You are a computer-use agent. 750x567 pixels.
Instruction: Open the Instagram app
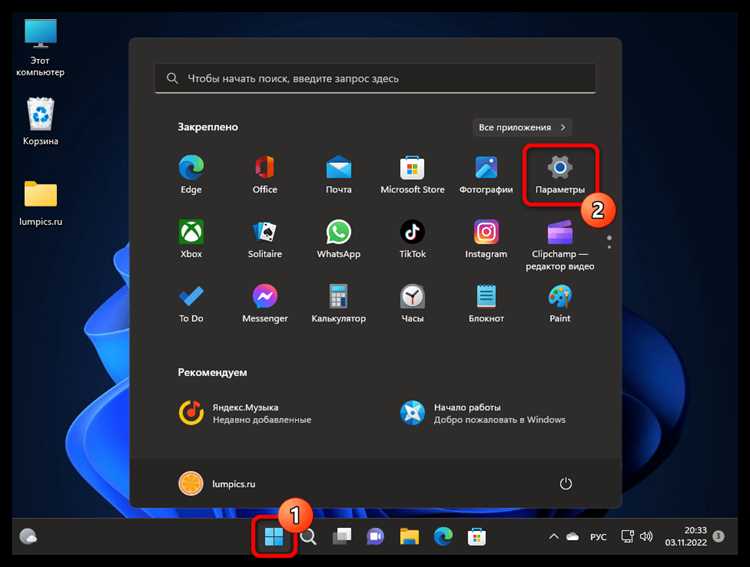pyautogui.click(x=486, y=239)
